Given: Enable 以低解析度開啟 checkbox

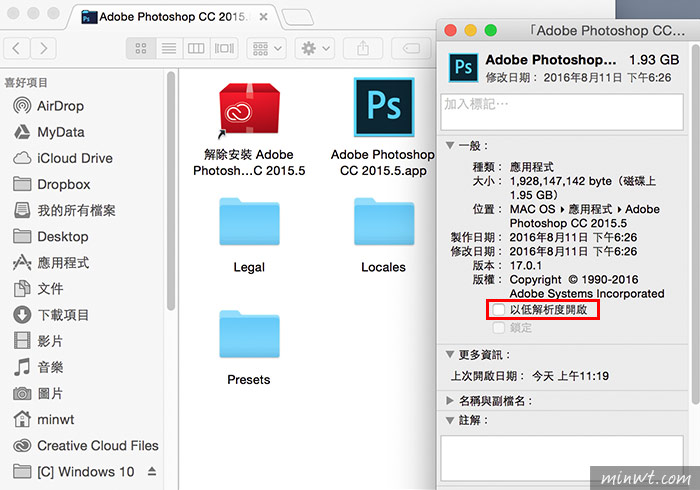Looking at the screenshot, I should 499,309.
